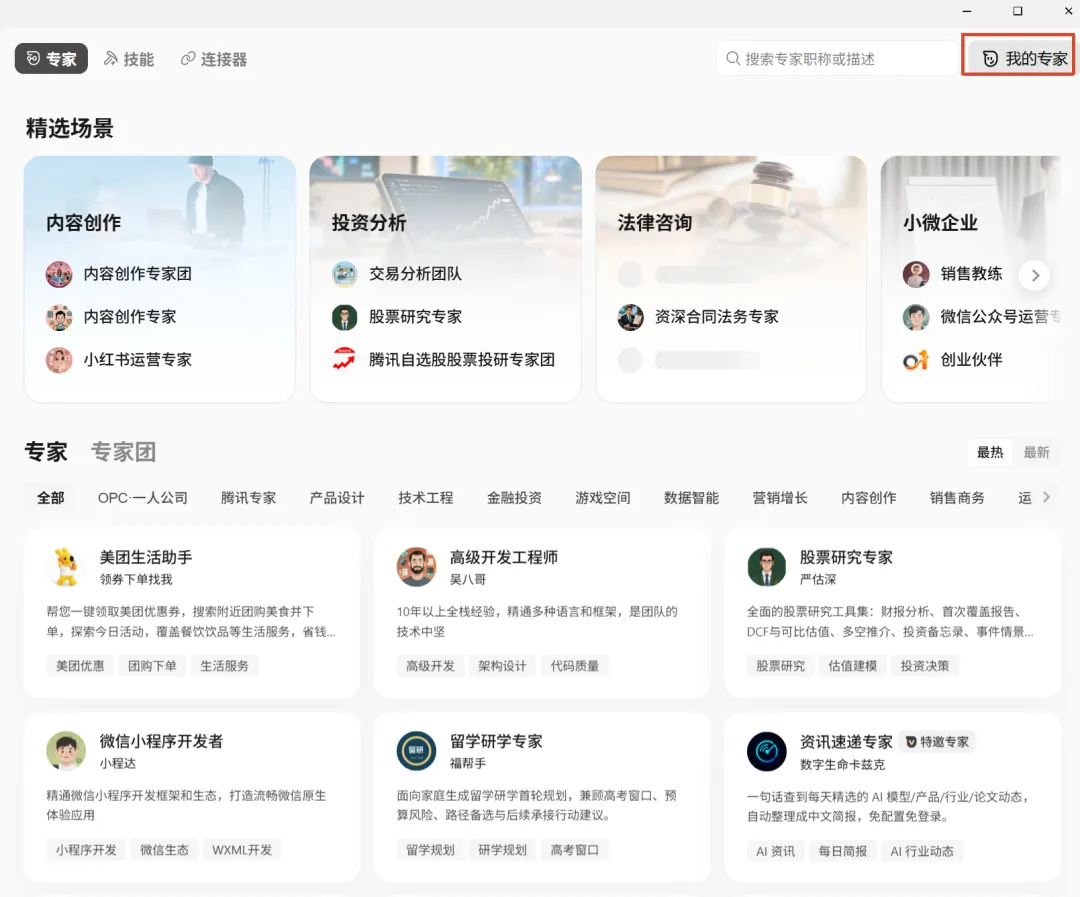1080x897 pixels.
Task: Click the 股票研究专家 avatar in the expert list
Action: 767,567
